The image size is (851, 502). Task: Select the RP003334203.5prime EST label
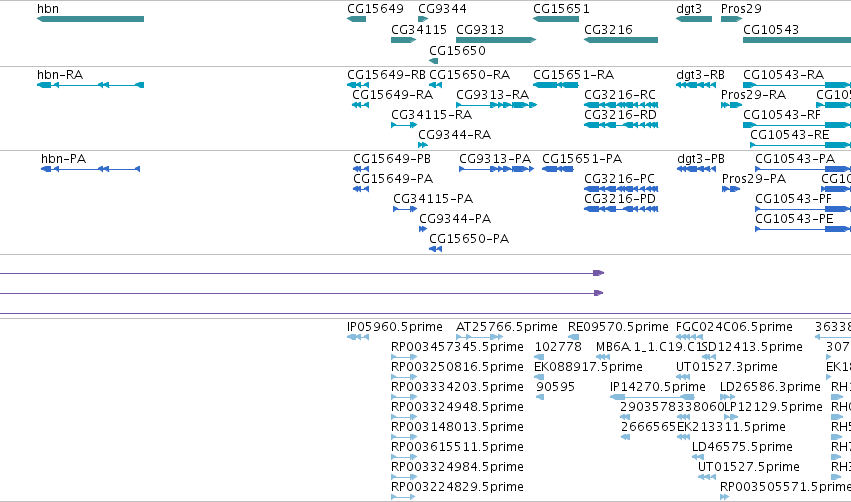pyautogui.click(x=457, y=387)
